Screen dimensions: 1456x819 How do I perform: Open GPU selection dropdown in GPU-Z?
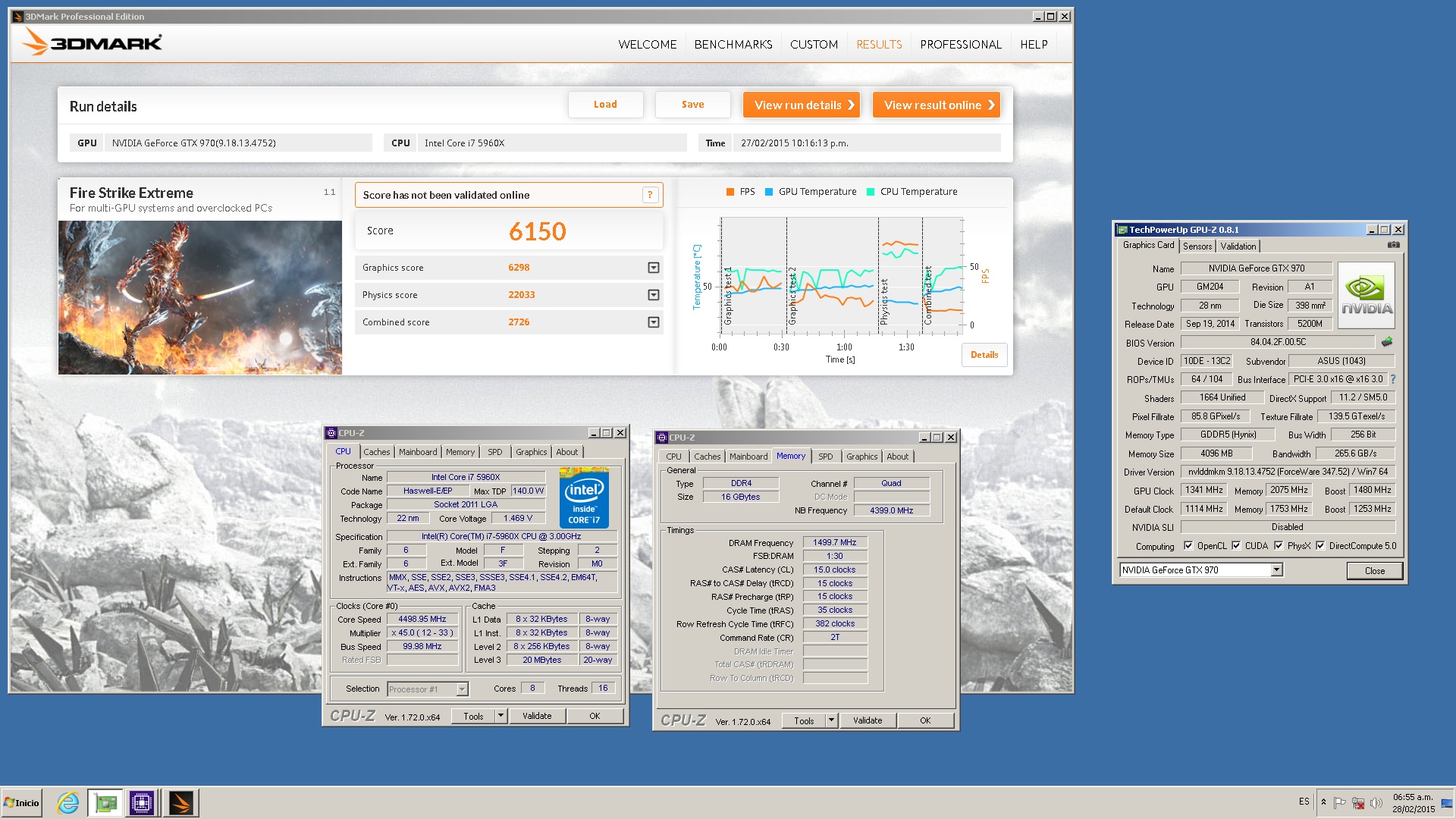click(x=1276, y=570)
